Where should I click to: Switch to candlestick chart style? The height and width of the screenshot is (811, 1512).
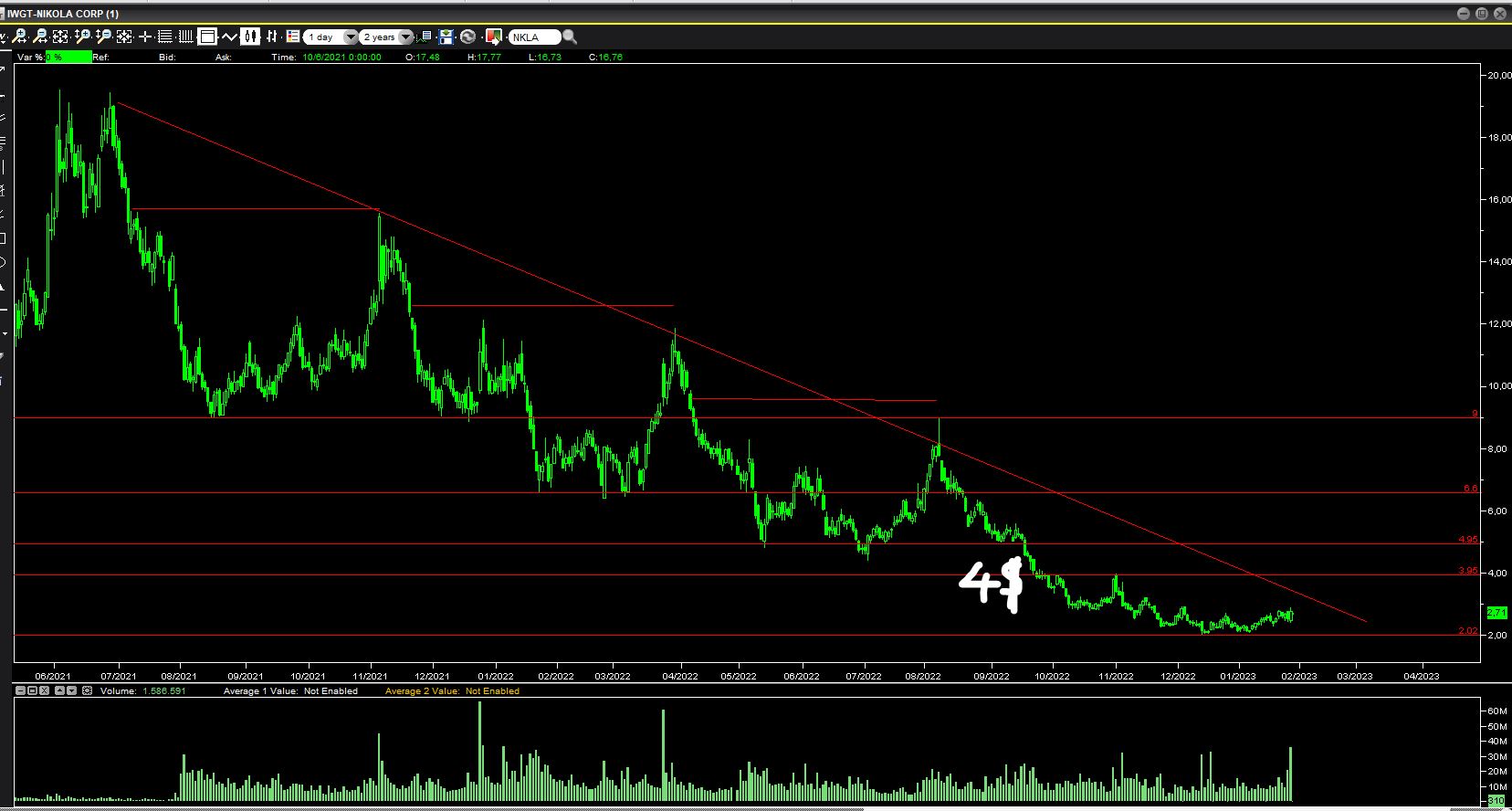point(250,37)
